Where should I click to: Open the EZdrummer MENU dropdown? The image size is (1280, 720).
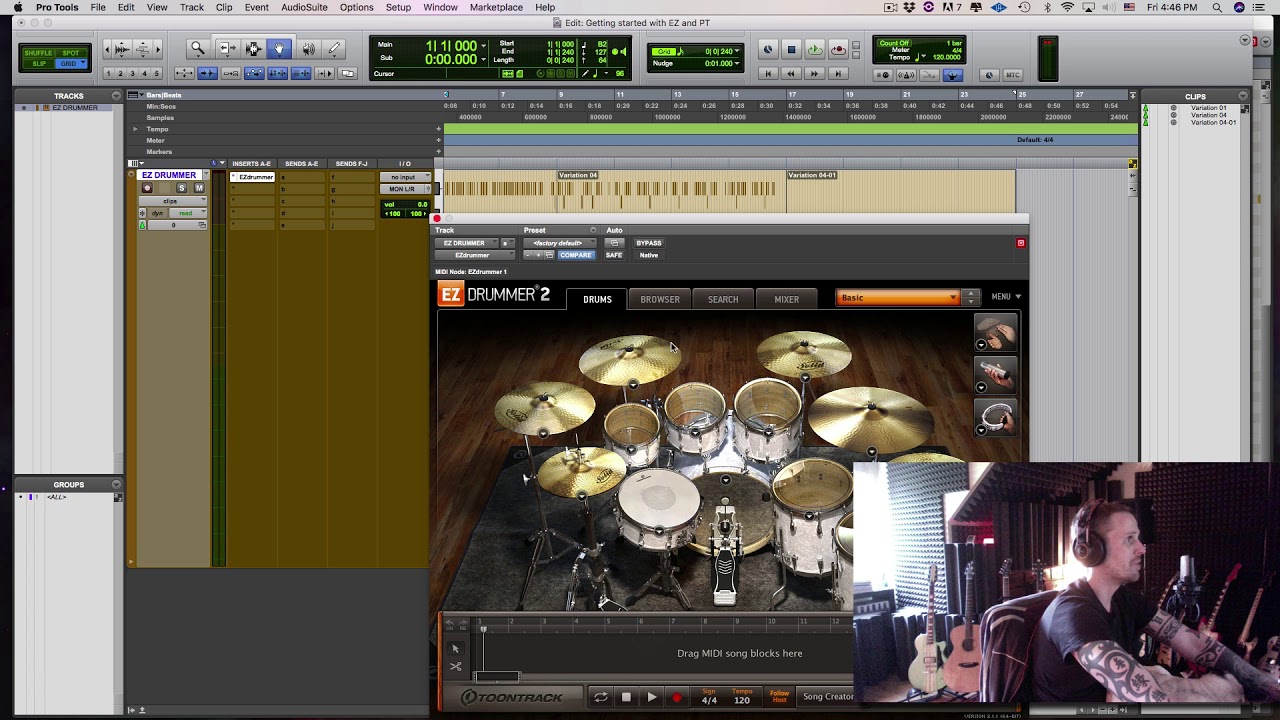click(x=1005, y=297)
